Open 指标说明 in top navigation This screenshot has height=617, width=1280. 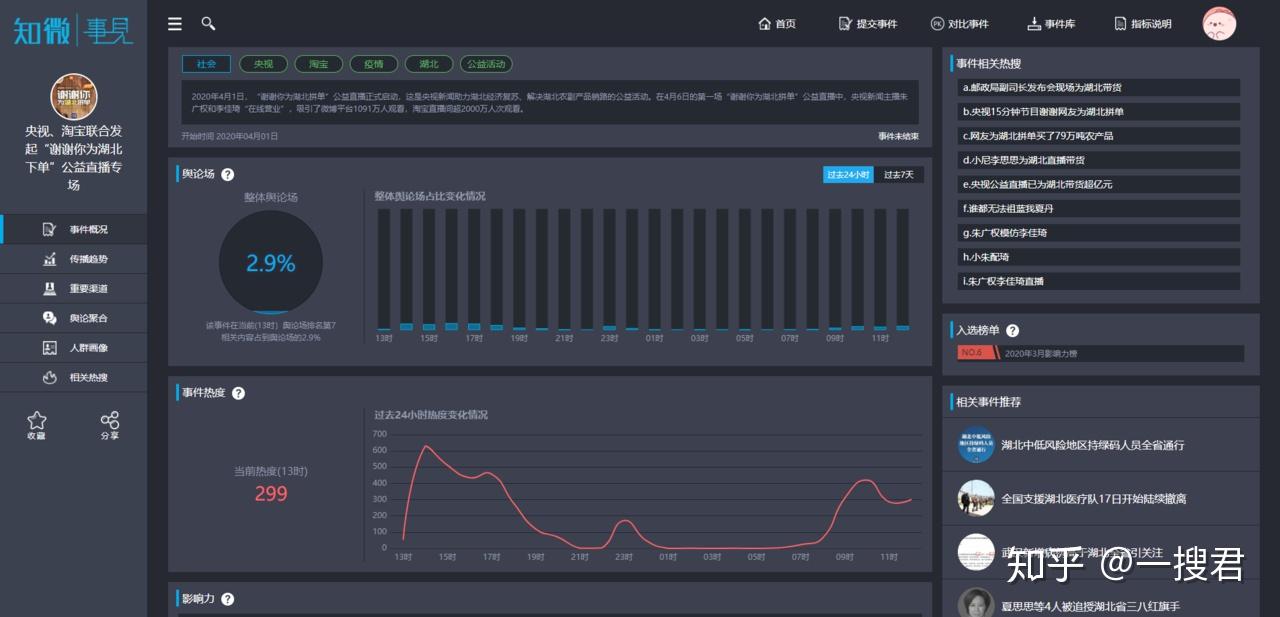[x=1142, y=24]
